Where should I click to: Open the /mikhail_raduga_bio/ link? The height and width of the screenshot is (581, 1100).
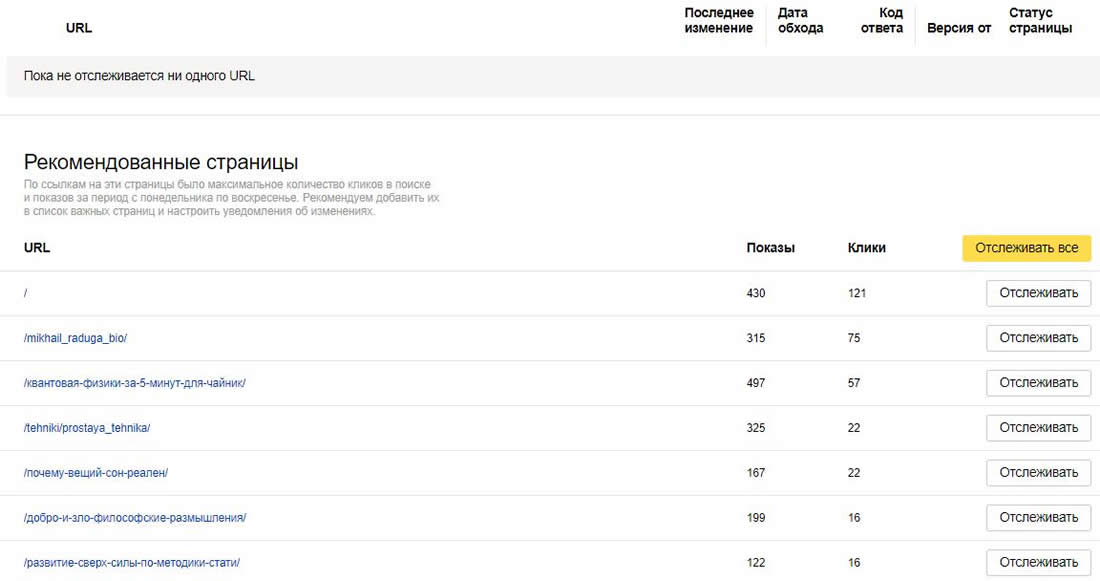click(75, 338)
